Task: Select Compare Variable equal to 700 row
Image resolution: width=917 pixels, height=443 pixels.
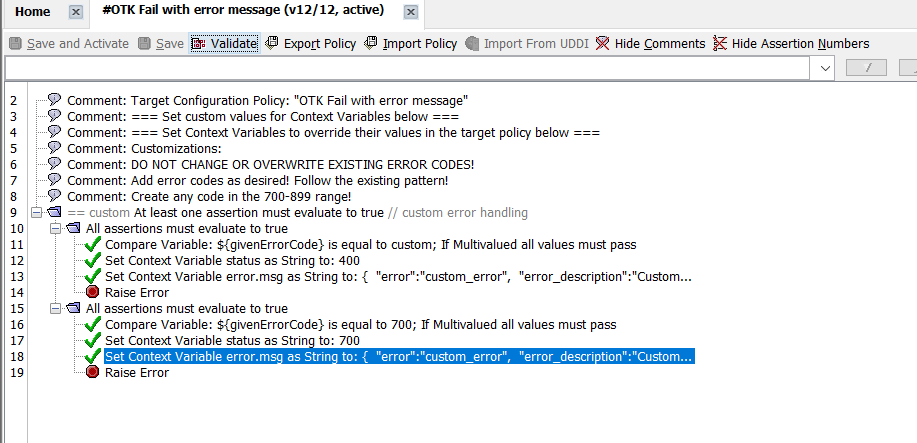Action: (x=361, y=324)
